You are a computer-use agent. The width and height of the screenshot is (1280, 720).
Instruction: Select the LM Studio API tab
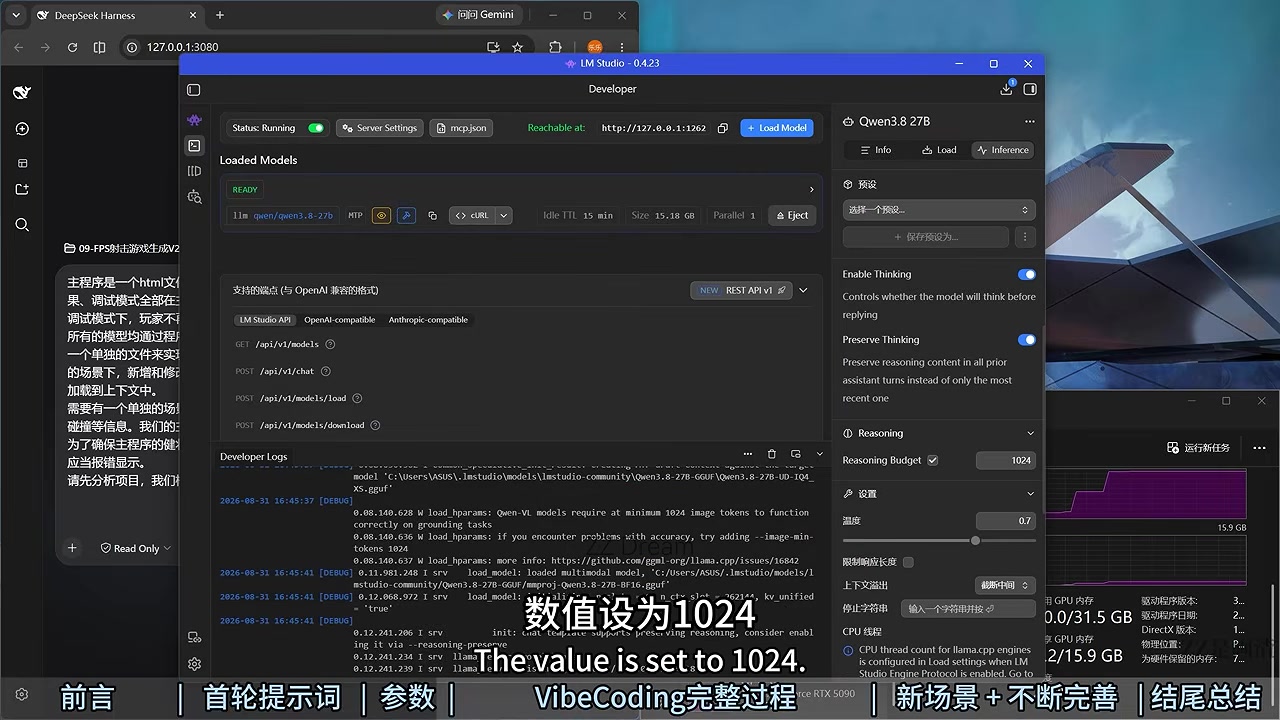pyautogui.click(x=265, y=320)
